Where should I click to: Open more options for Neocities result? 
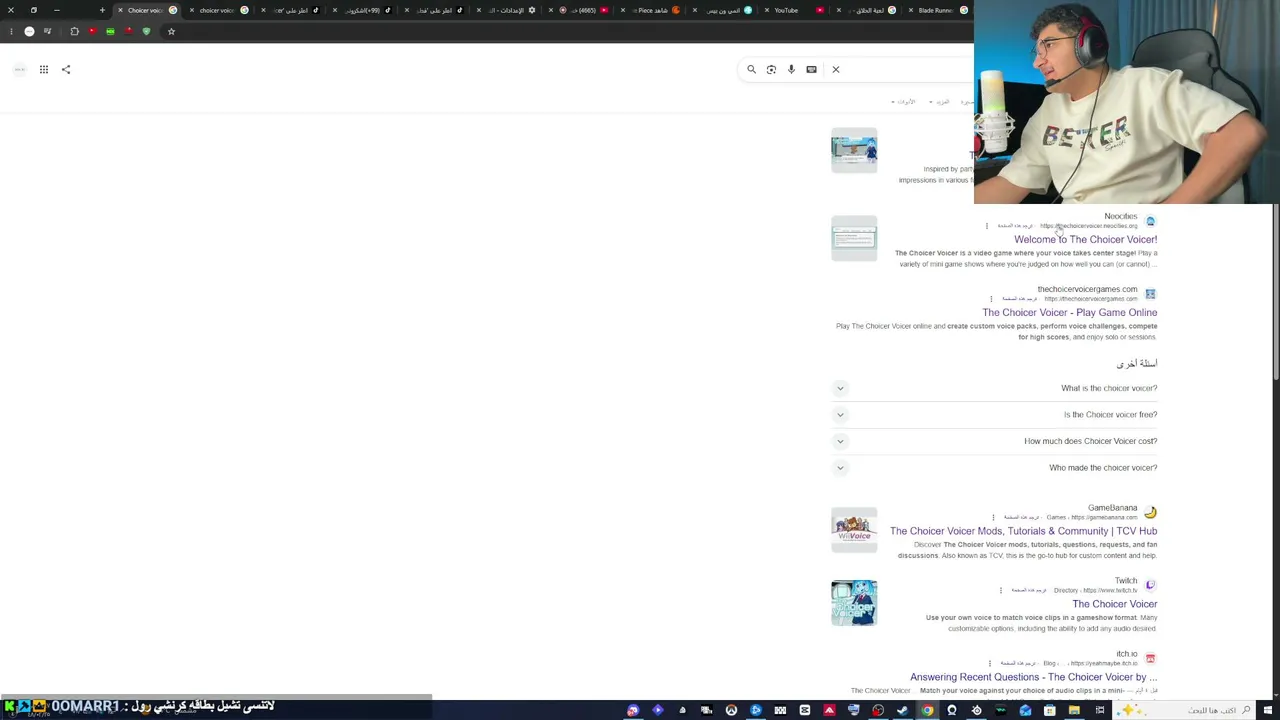987,226
